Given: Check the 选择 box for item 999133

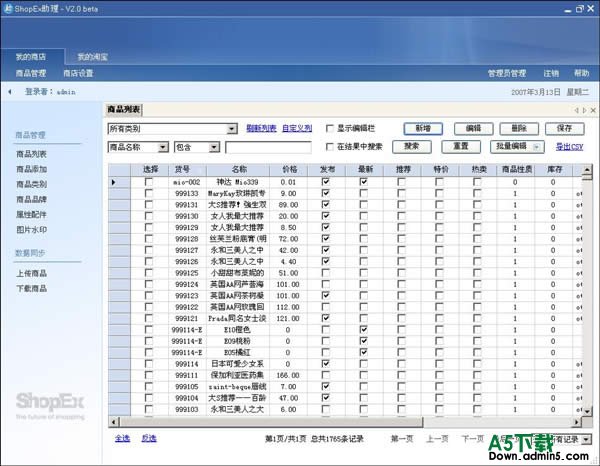Looking at the screenshot, I should 149,193.
